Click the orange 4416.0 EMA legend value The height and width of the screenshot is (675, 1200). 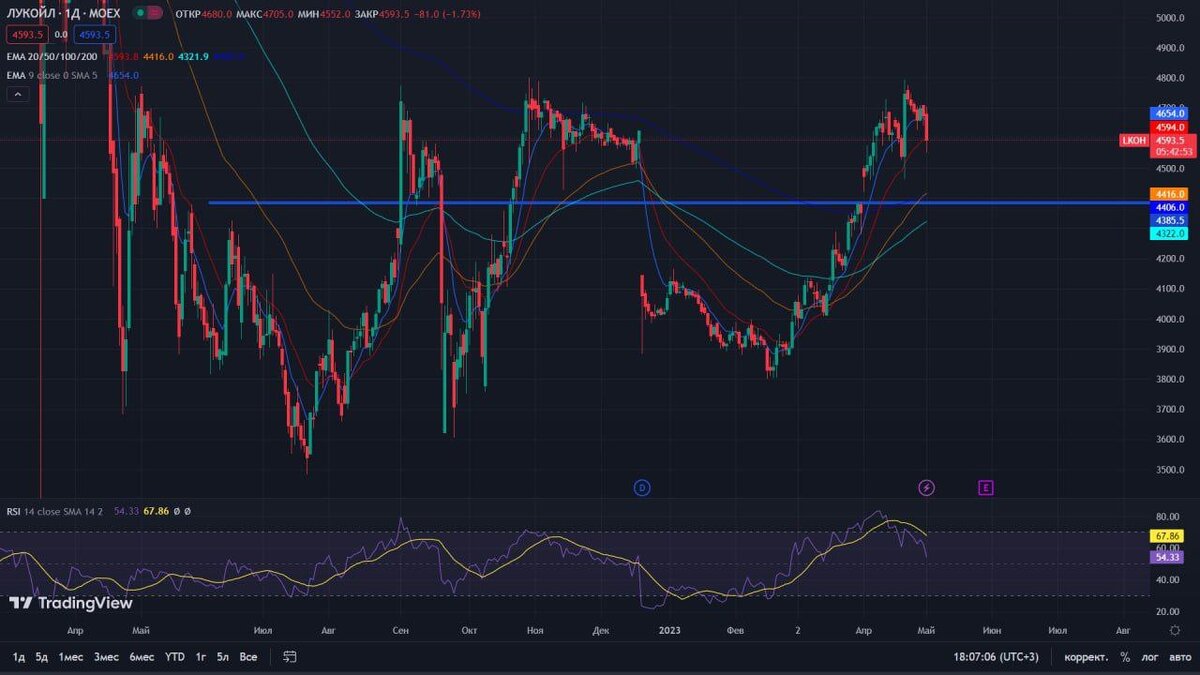158,56
